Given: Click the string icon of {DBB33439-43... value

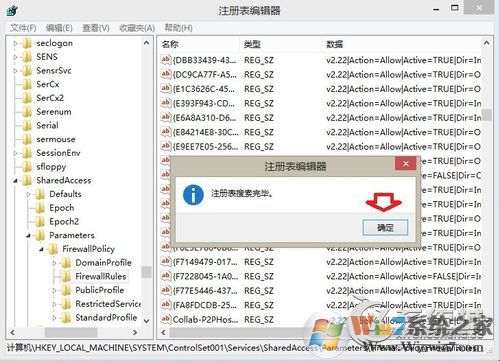Looking at the screenshot, I should [x=166, y=60].
